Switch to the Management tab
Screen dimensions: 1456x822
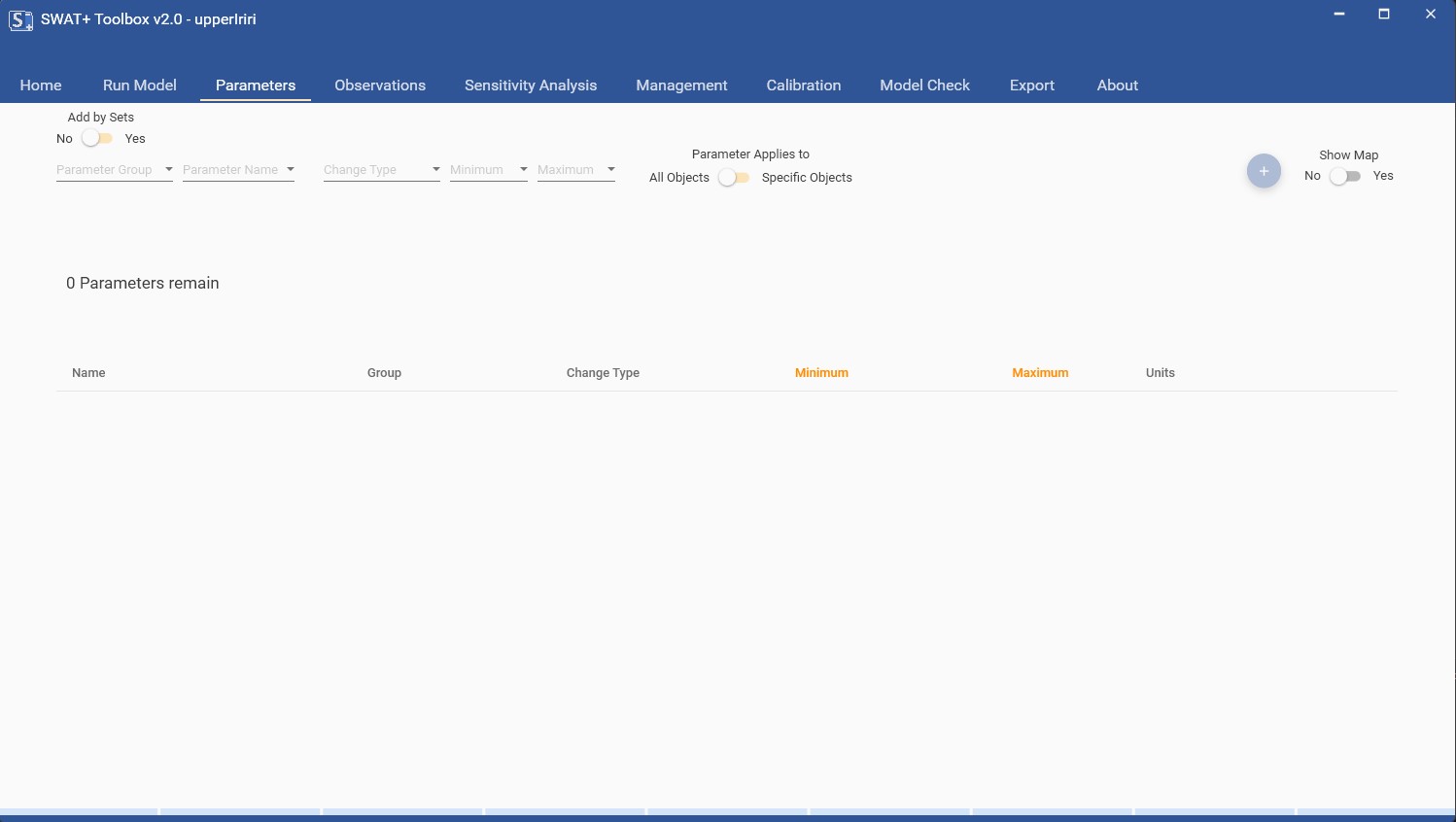681,86
